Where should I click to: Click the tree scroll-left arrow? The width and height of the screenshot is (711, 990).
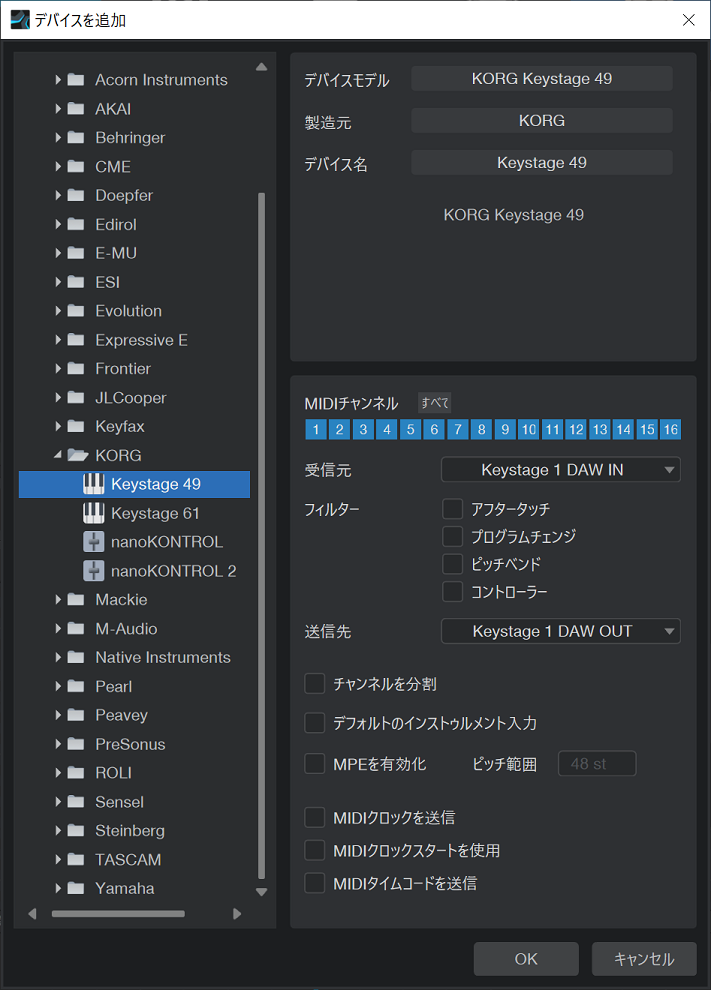click(32, 914)
